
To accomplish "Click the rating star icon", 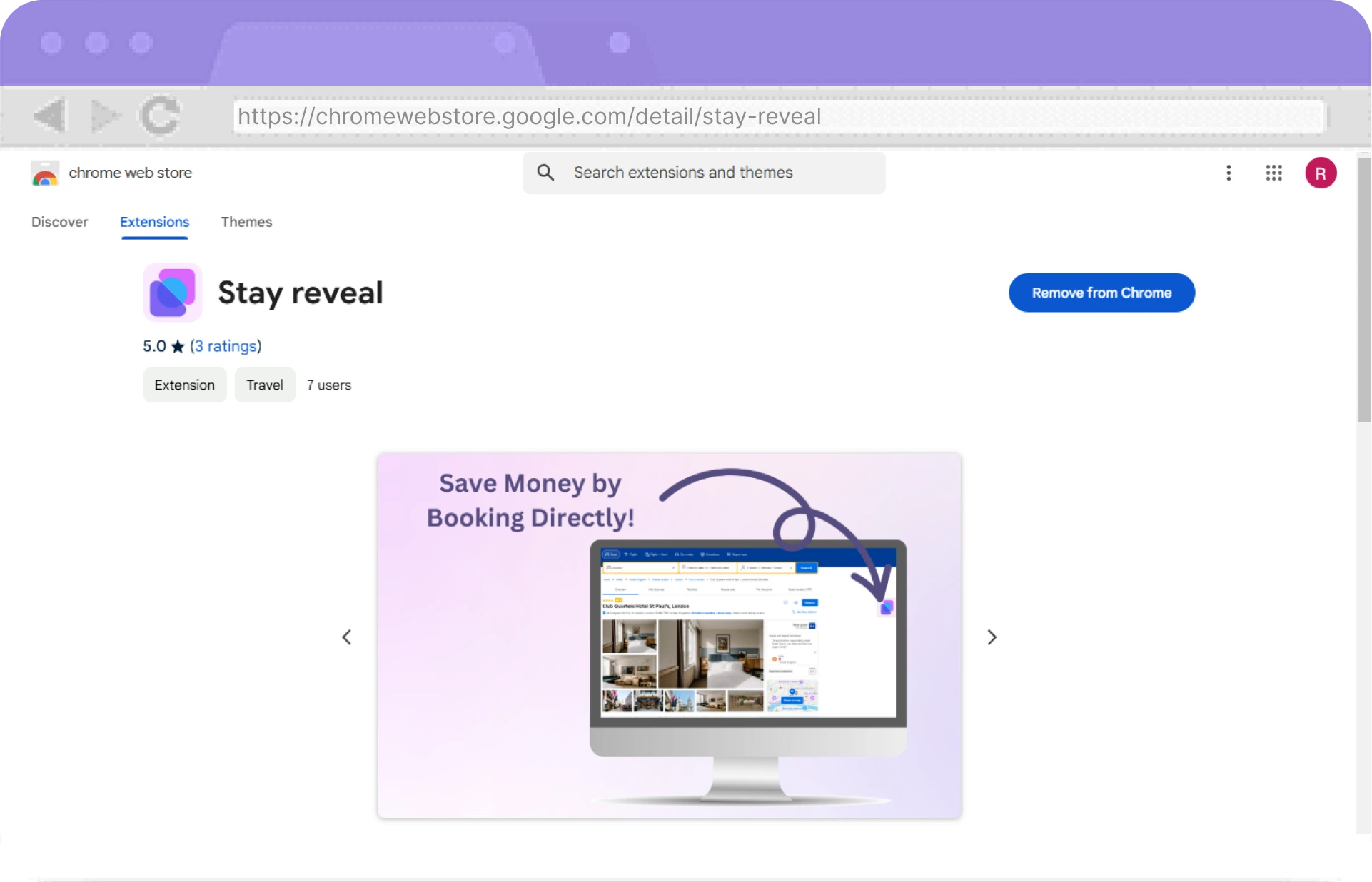I will (178, 346).
